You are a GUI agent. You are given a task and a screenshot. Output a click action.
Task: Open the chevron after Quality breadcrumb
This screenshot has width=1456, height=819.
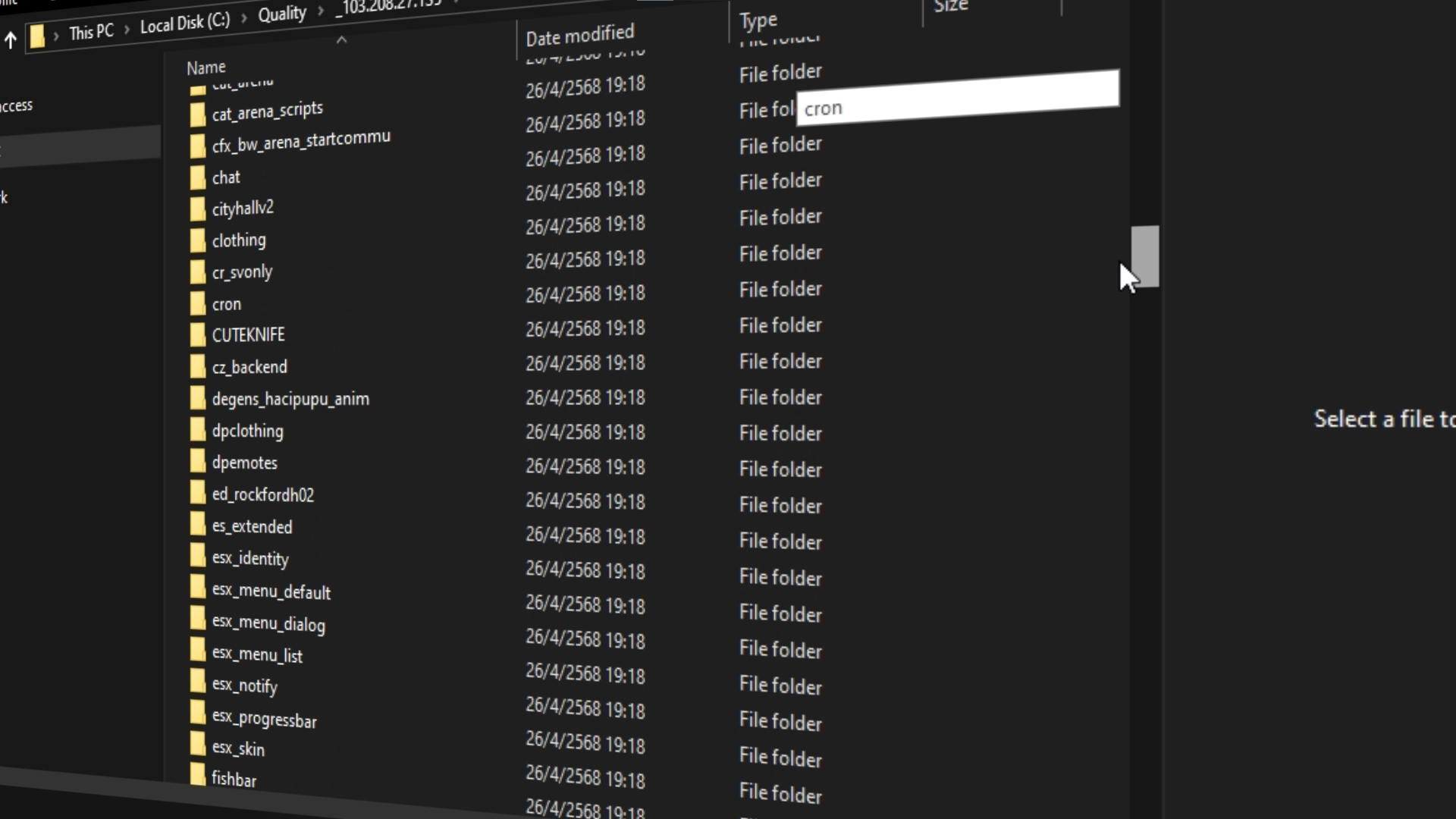(320, 11)
